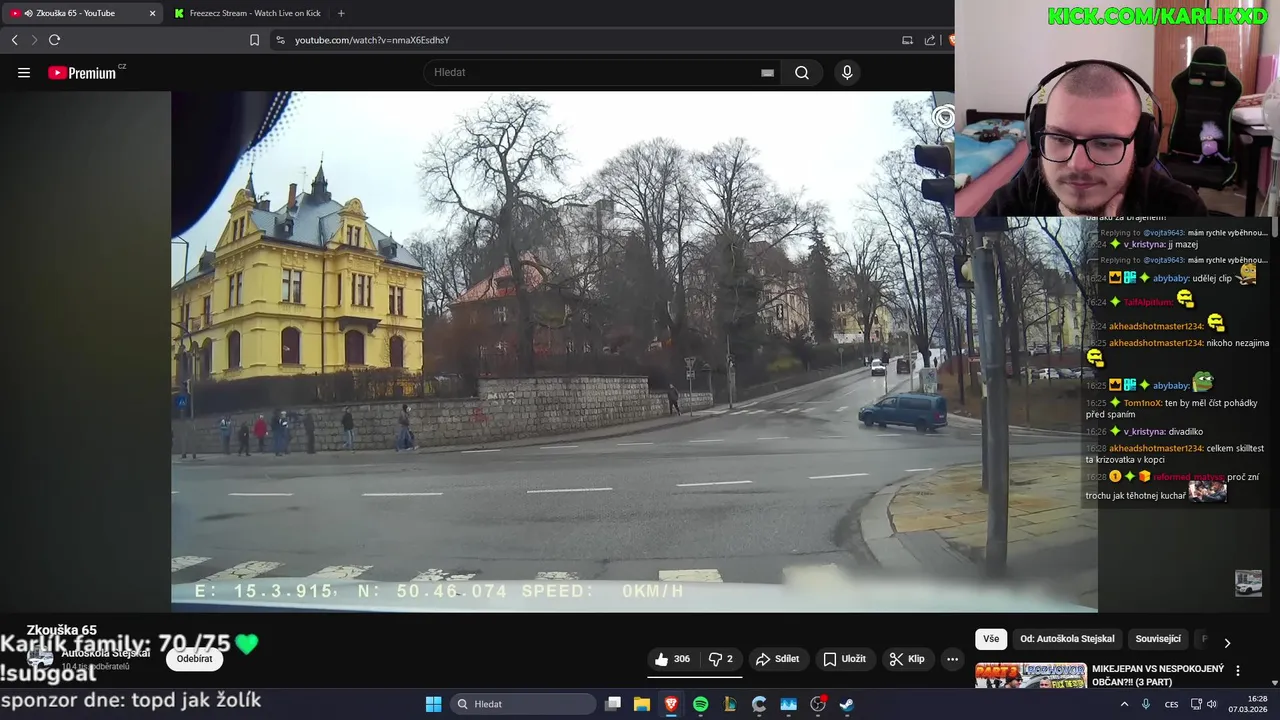
Task: Click the taskbar Hledat search box
Action: 523,704
